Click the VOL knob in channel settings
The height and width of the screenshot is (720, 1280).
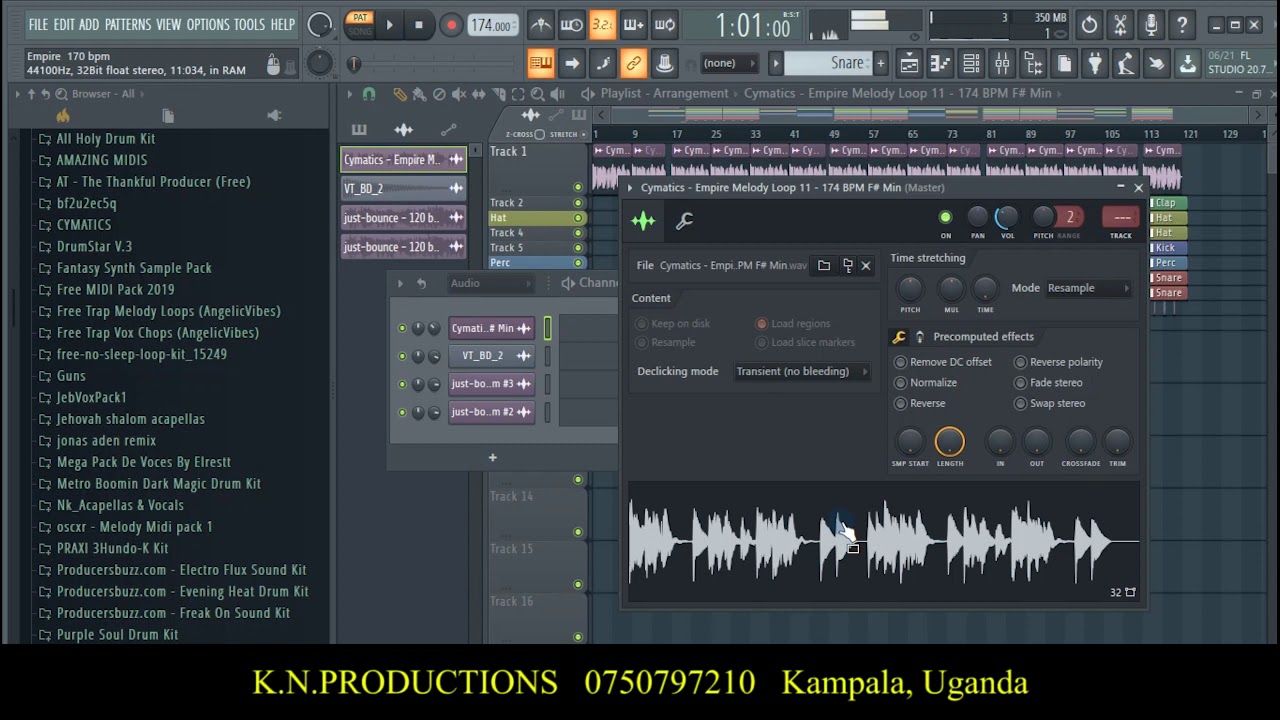click(x=1008, y=217)
